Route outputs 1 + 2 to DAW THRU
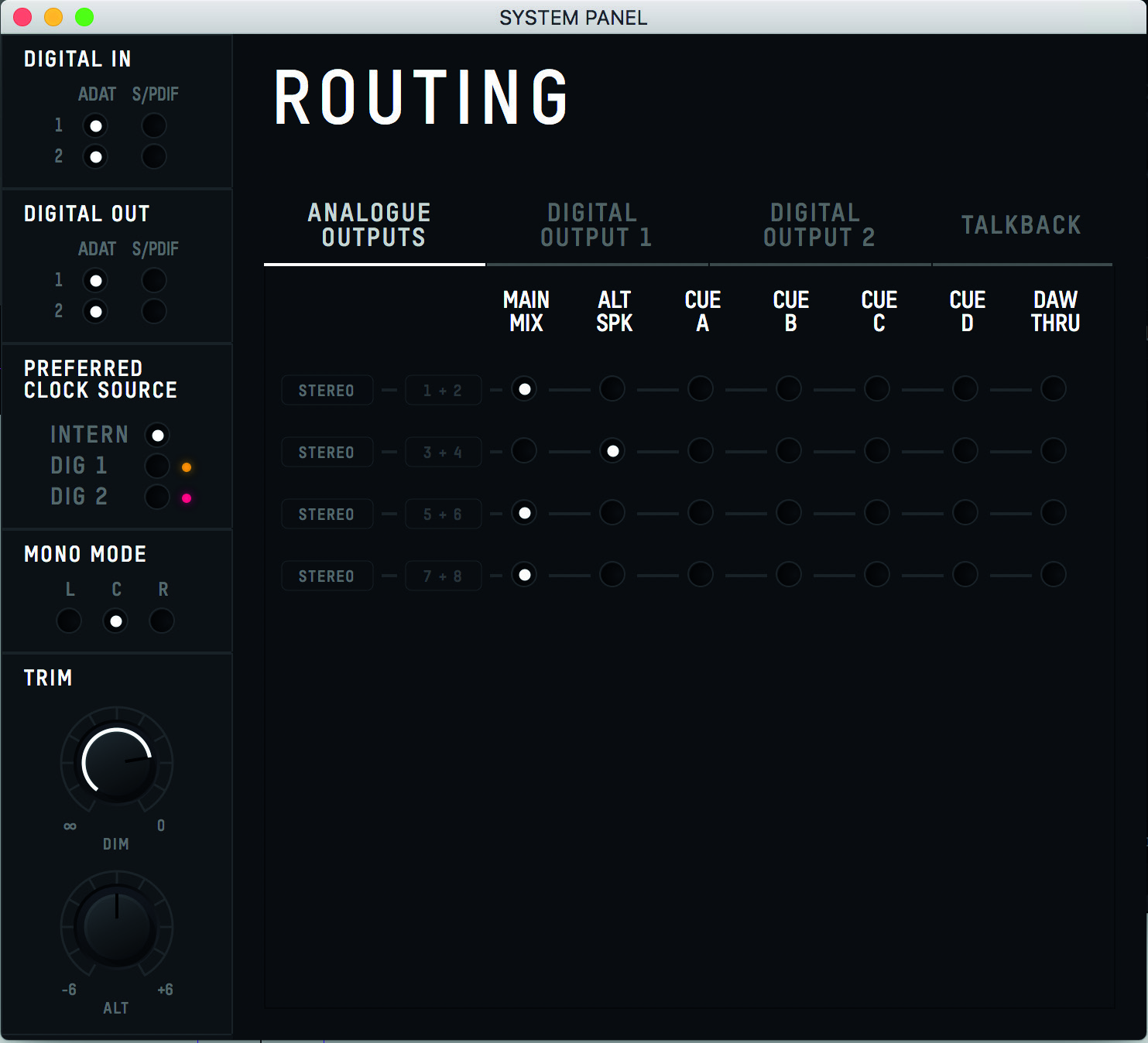The width and height of the screenshot is (1148, 1043). 1054,388
